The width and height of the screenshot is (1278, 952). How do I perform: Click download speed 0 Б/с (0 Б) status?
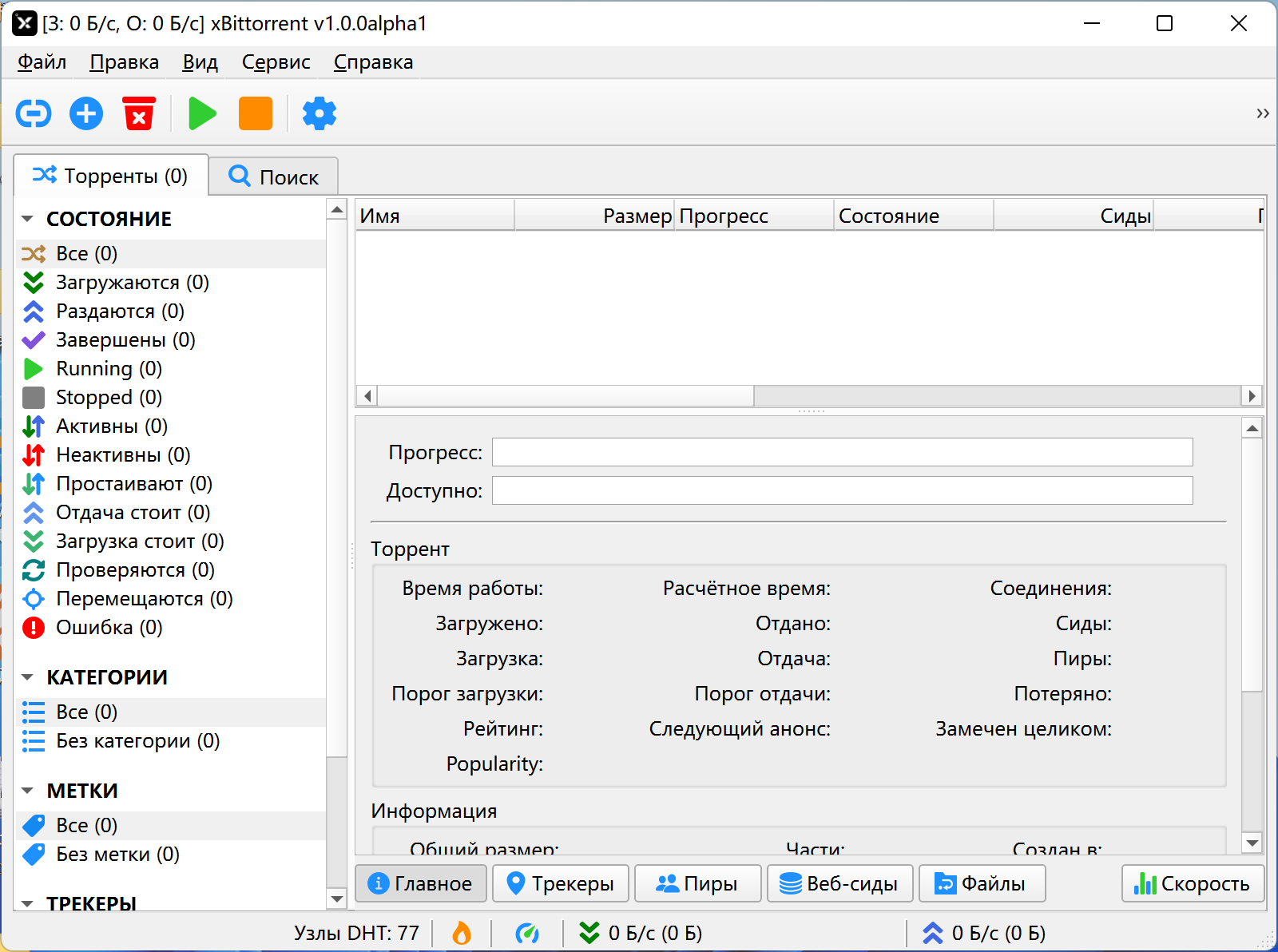tap(641, 933)
